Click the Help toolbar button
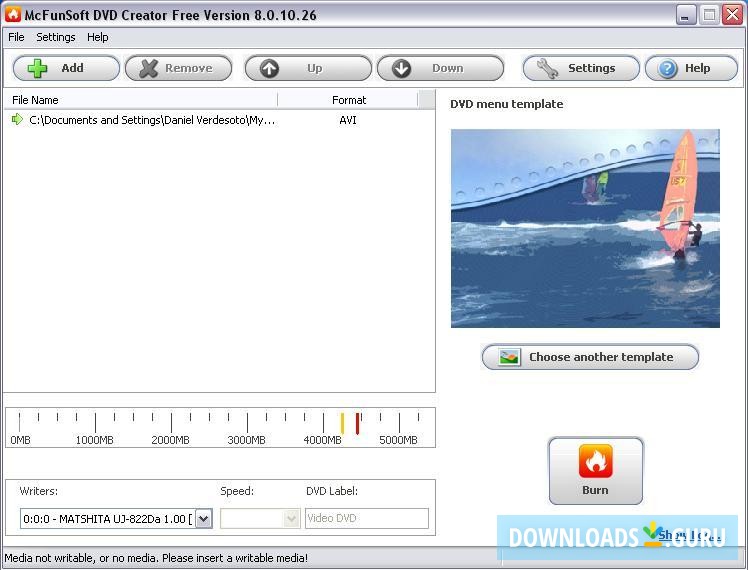Screen dimensions: 748x570 pos(691,68)
